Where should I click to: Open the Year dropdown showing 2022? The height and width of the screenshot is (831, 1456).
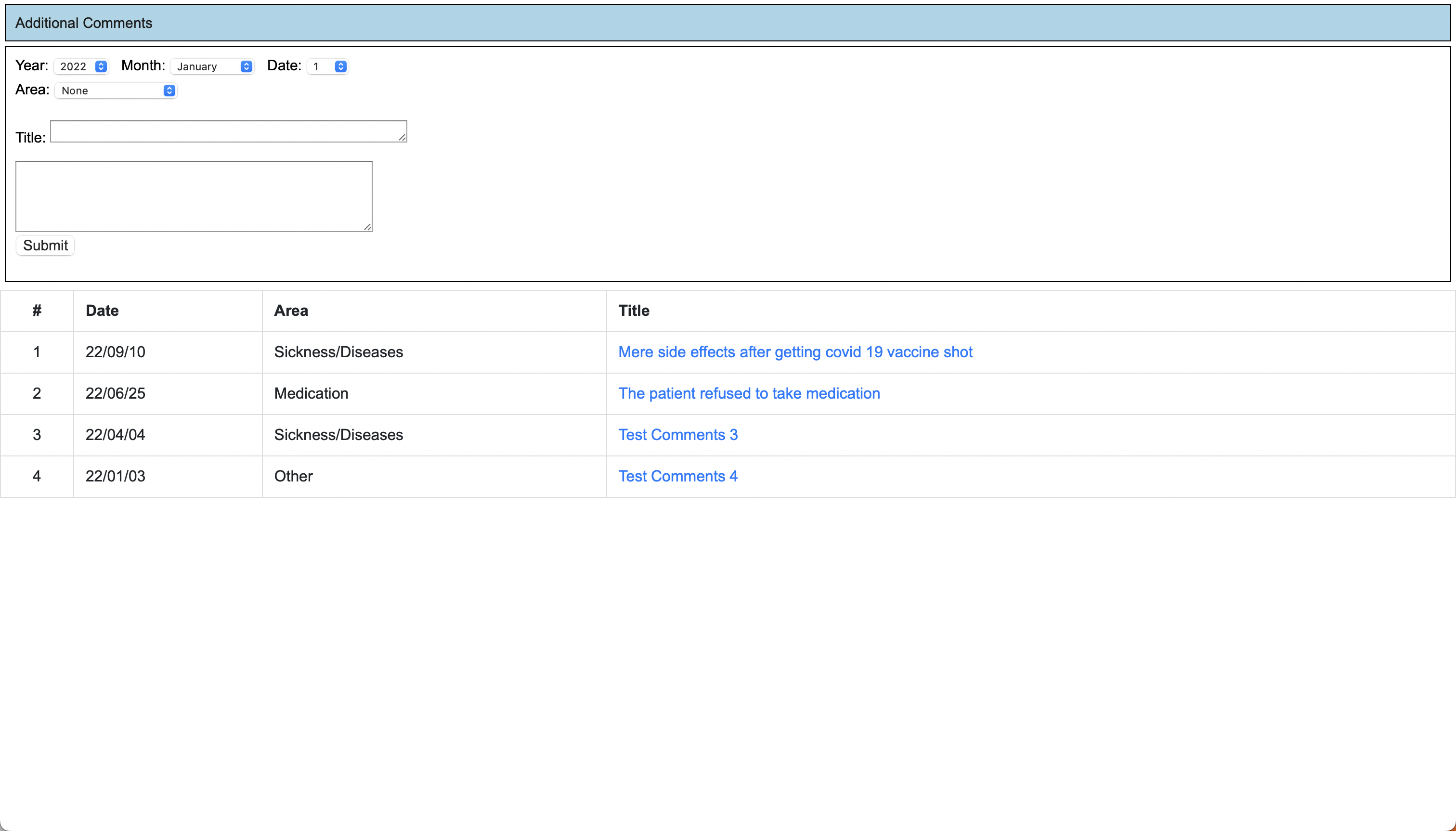point(81,66)
